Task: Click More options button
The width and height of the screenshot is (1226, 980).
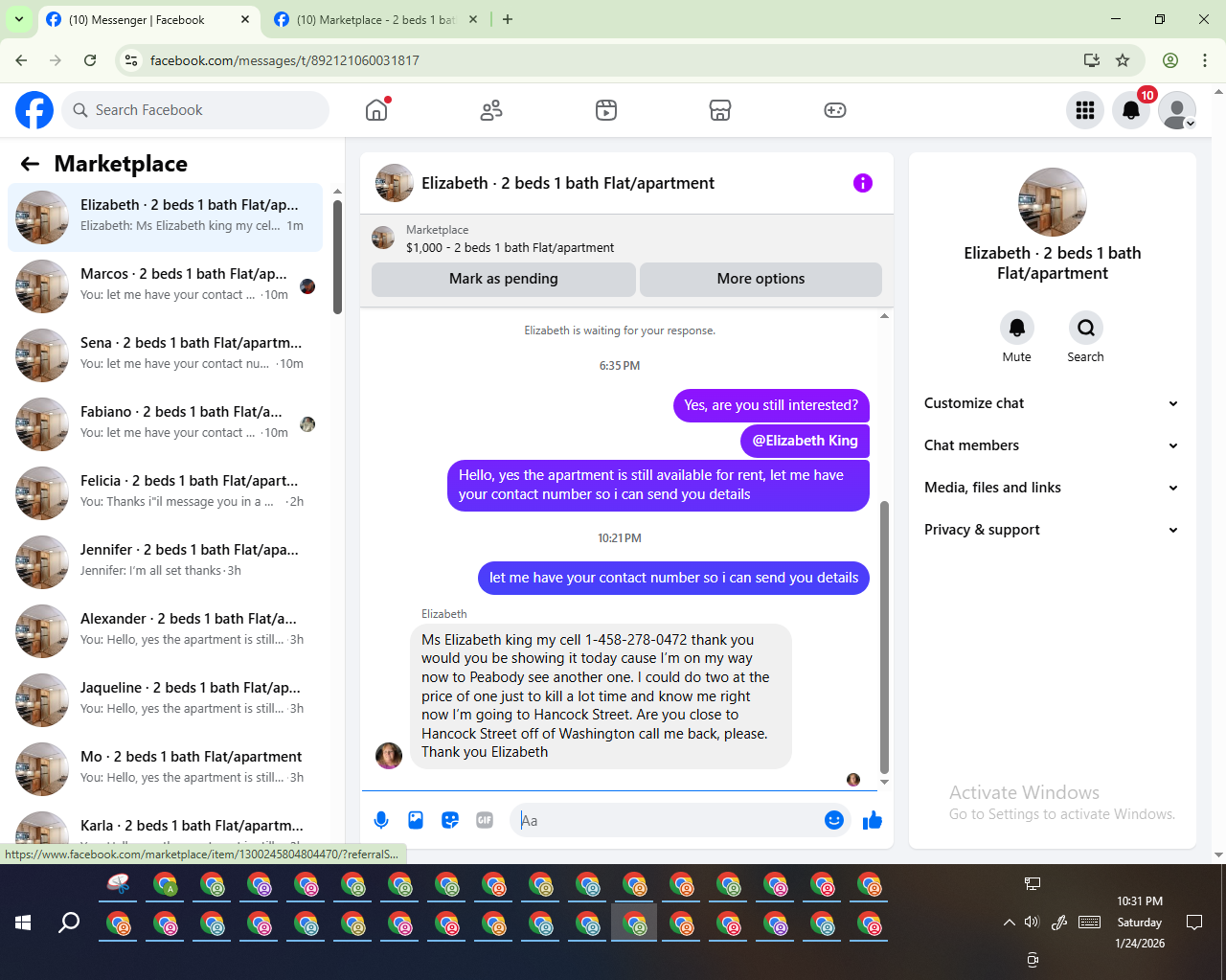Action: point(761,279)
